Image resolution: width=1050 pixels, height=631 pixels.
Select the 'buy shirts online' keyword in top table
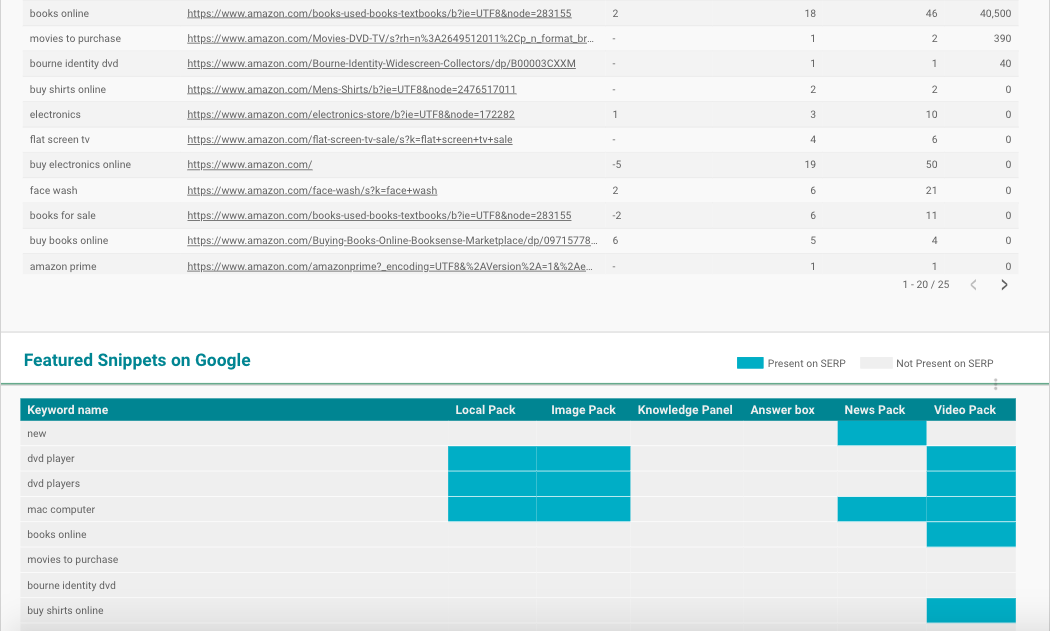point(68,90)
